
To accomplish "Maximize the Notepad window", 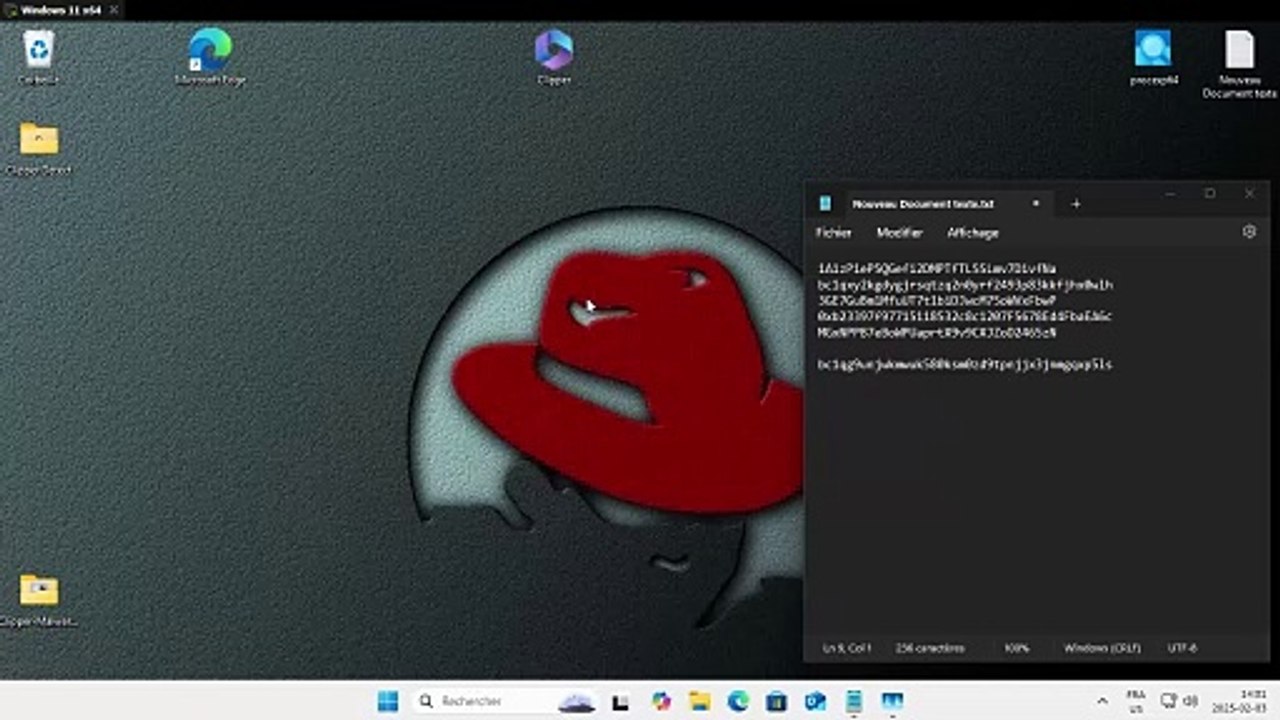I will (x=1210, y=194).
